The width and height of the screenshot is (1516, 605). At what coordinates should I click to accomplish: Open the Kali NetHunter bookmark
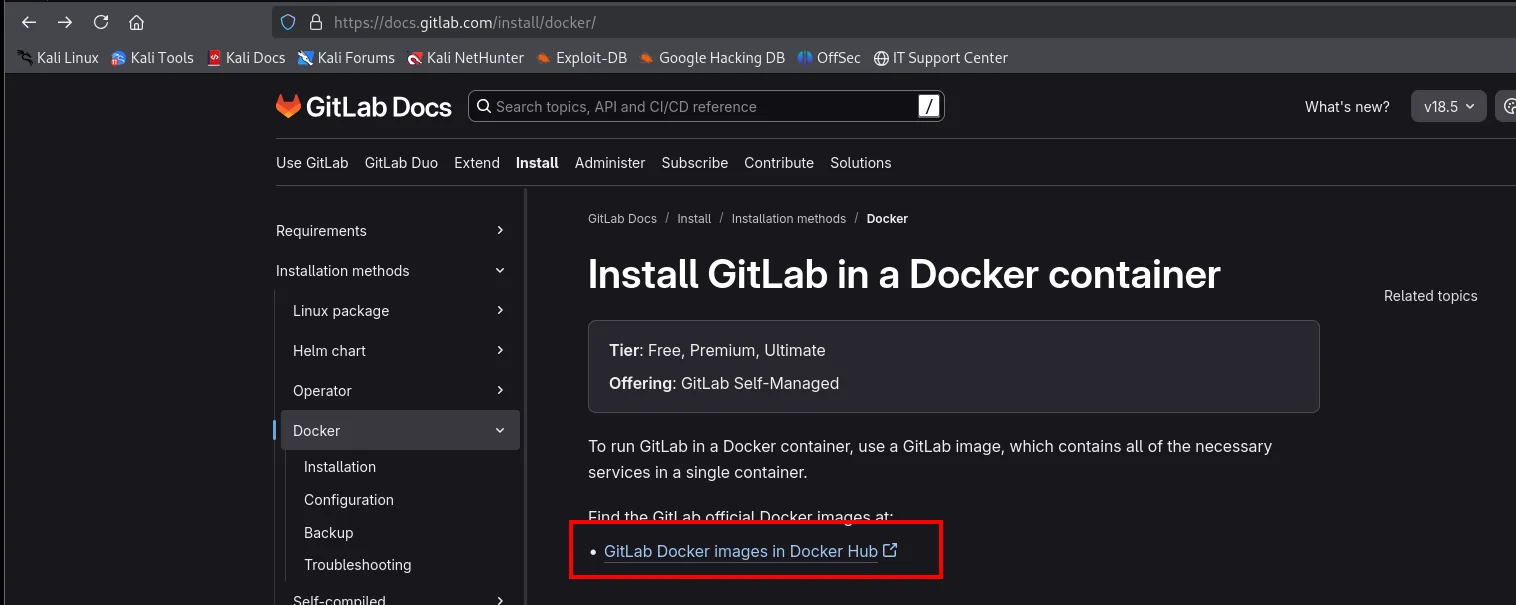465,58
